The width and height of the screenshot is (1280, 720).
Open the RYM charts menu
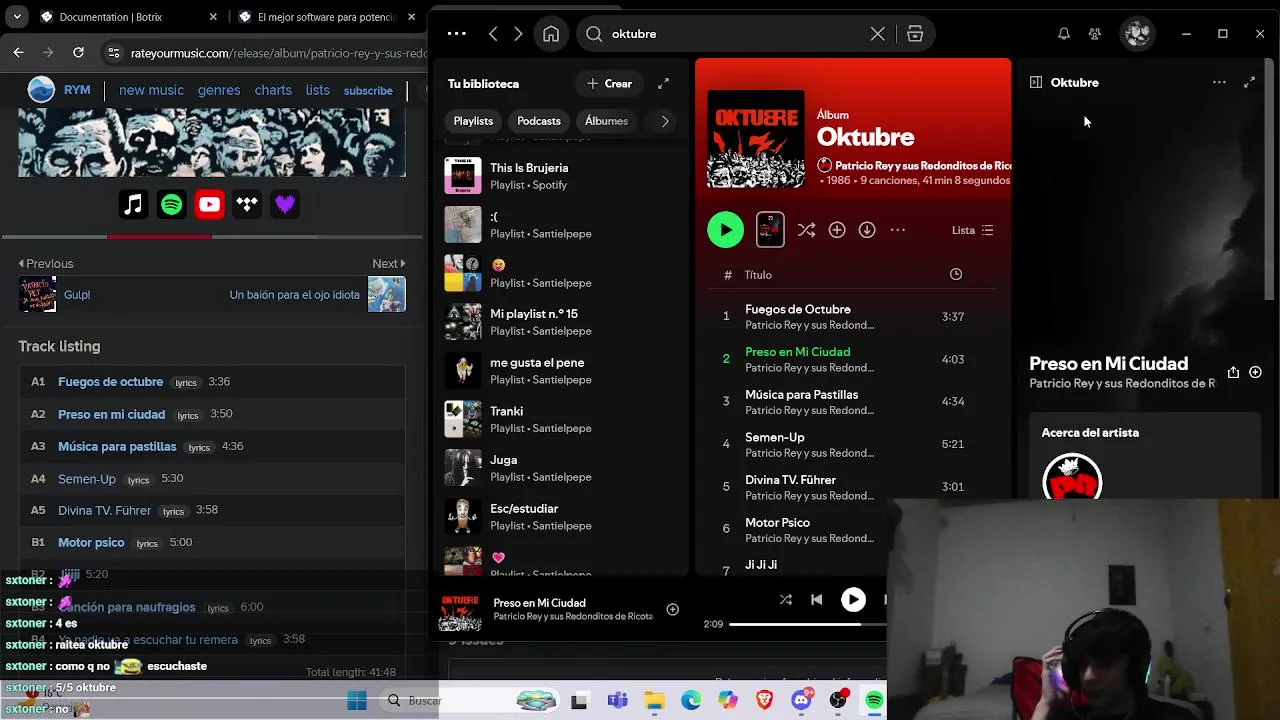pyautogui.click(x=273, y=90)
